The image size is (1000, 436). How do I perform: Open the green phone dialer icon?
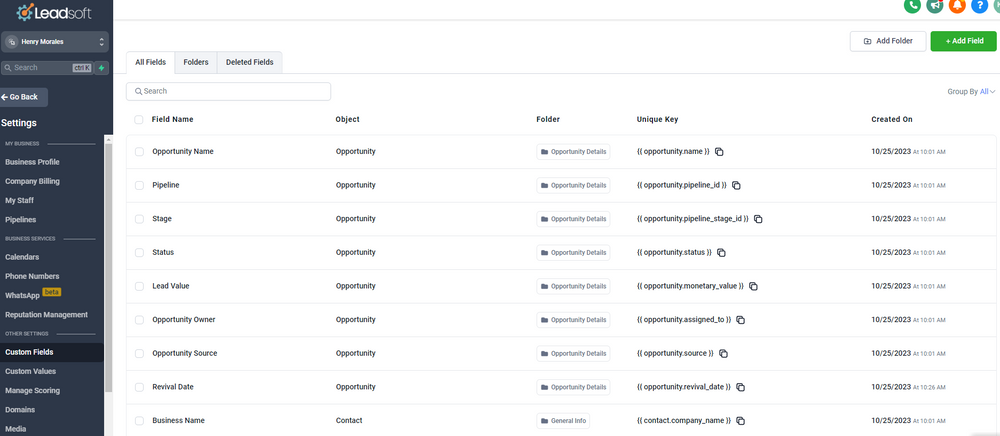click(x=912, y=5)
